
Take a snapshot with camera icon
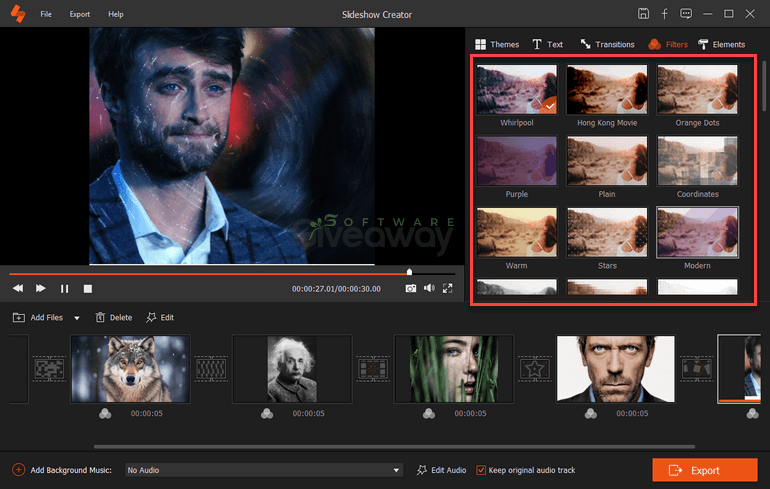tap(410, 288)
